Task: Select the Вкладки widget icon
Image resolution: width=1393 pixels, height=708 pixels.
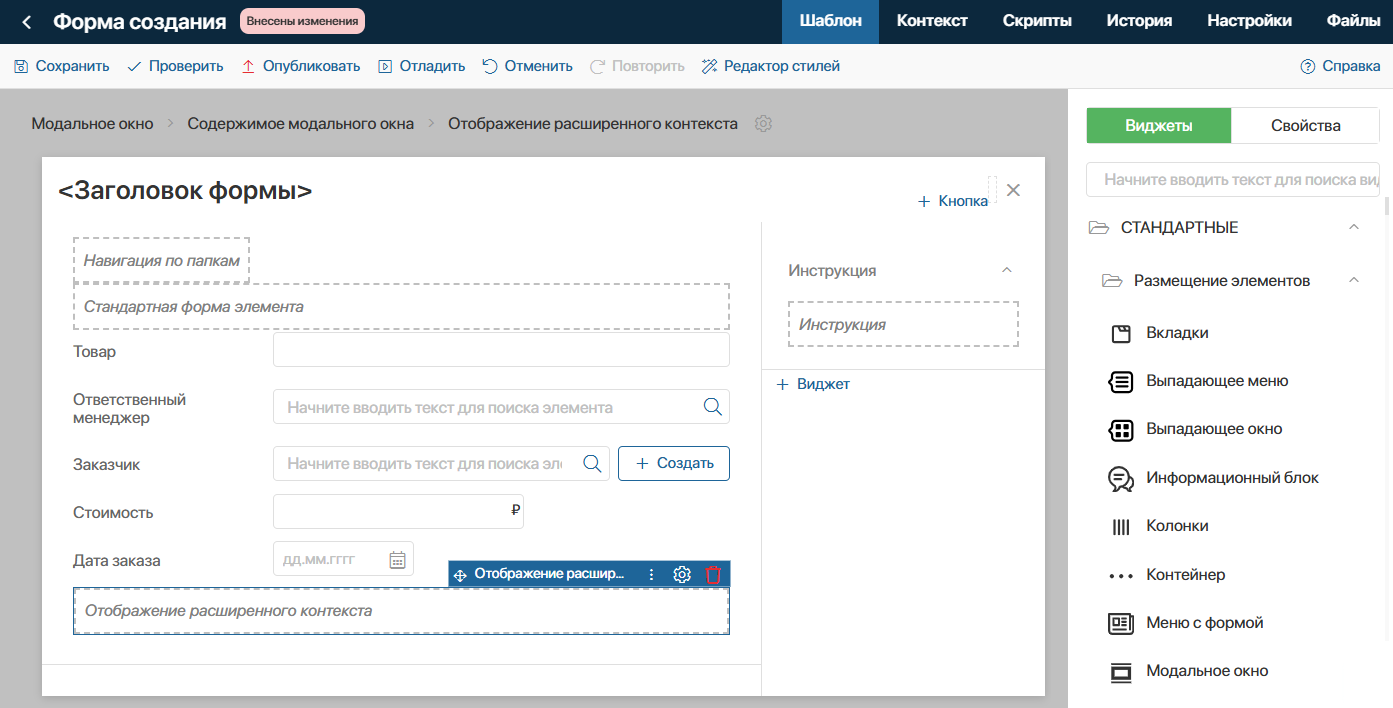Action: [1121, 333]
